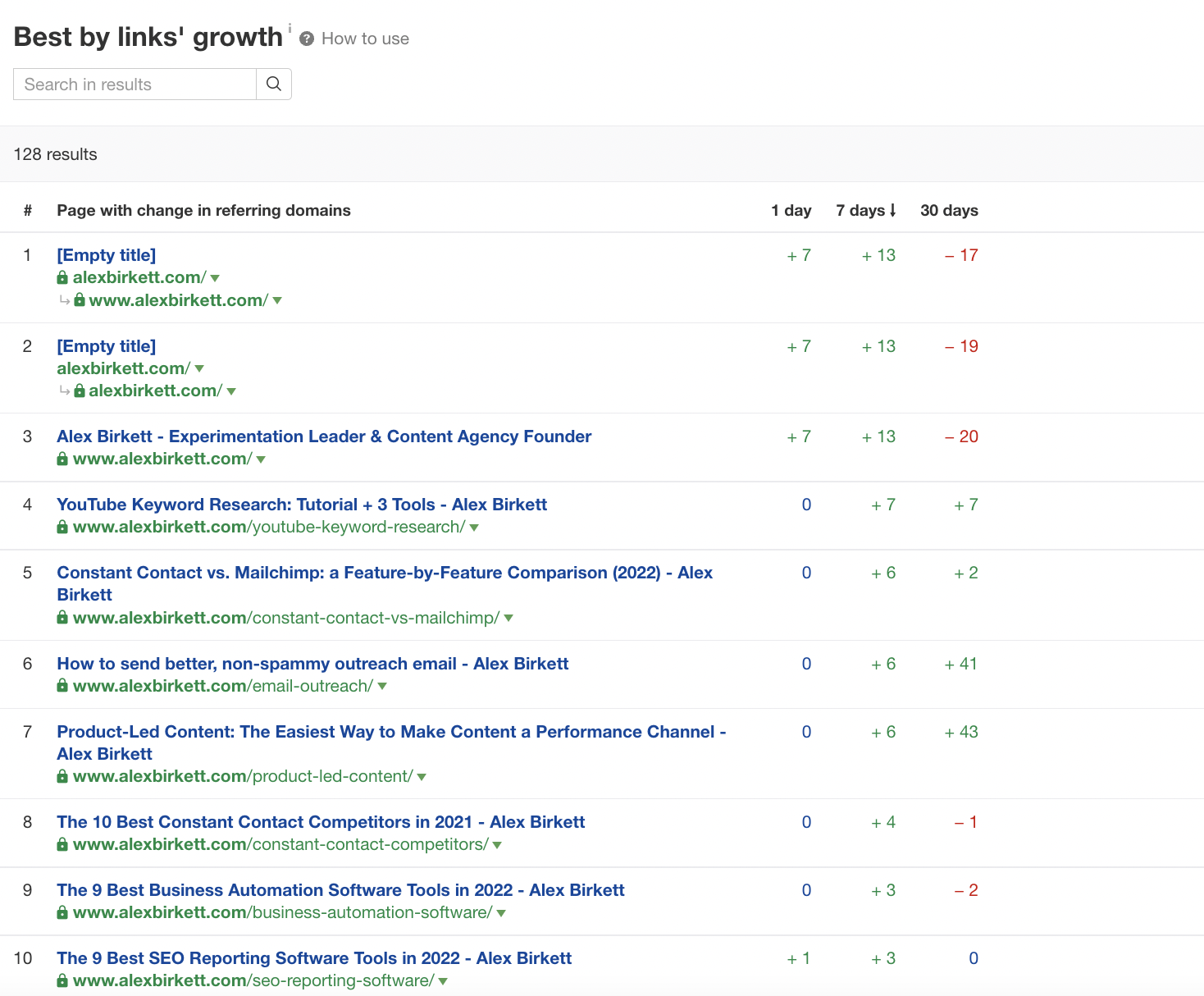Expand dropdown of row 3 homepage URL
Image resolution: width=1204 pixels, height=996 pixels.
pos(261,459)
